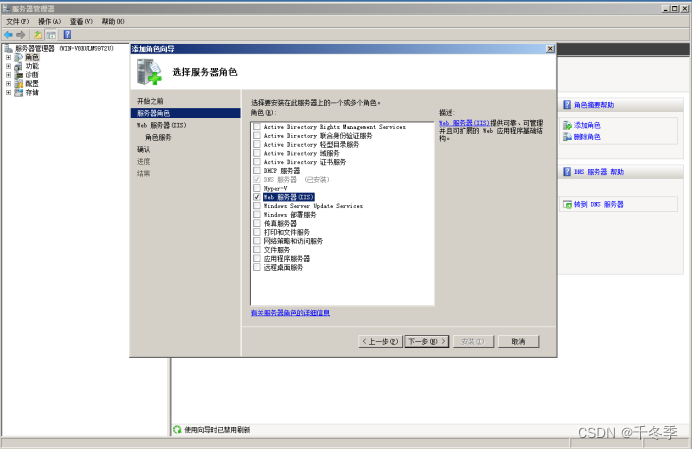Check Active Directory 证书服务 role
Viewport: 693px width, 450px height.
click(257, 162)
